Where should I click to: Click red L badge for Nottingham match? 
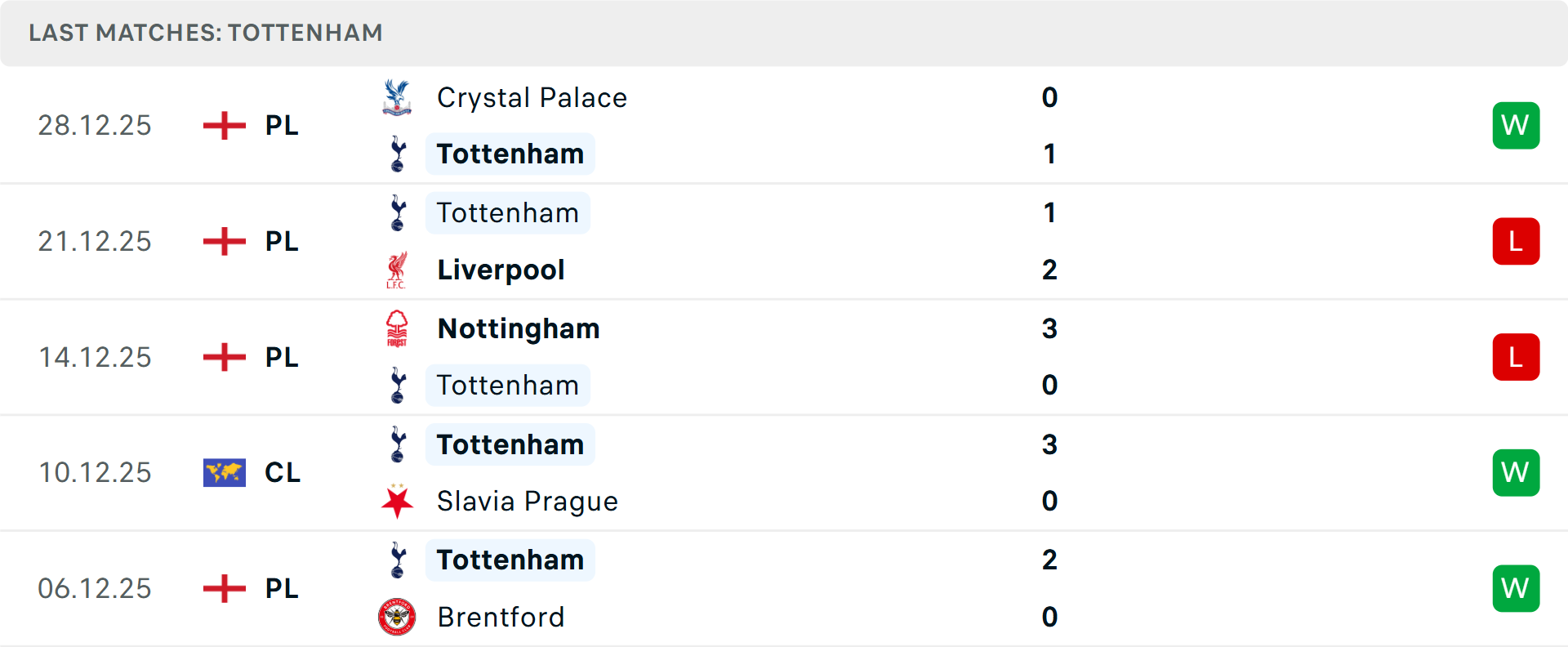tap(1516, 357)
